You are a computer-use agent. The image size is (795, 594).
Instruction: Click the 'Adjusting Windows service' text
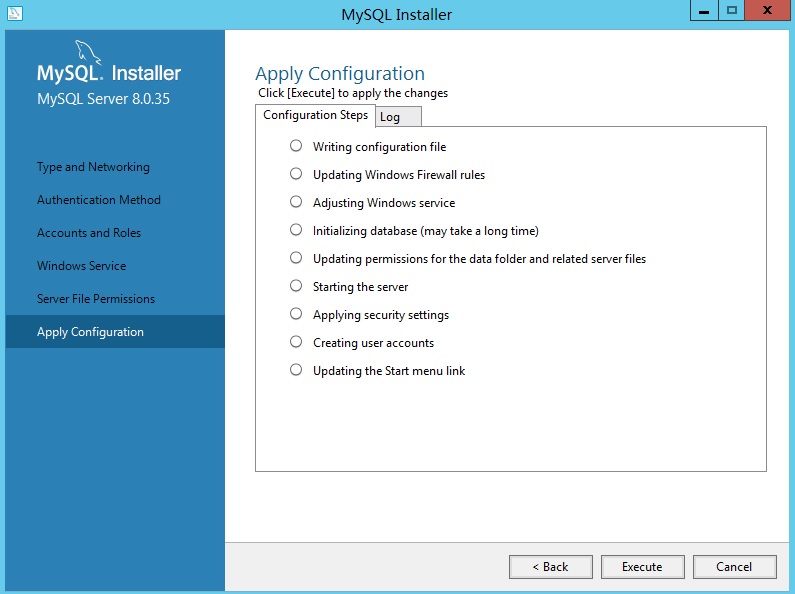tap(384, 203)
